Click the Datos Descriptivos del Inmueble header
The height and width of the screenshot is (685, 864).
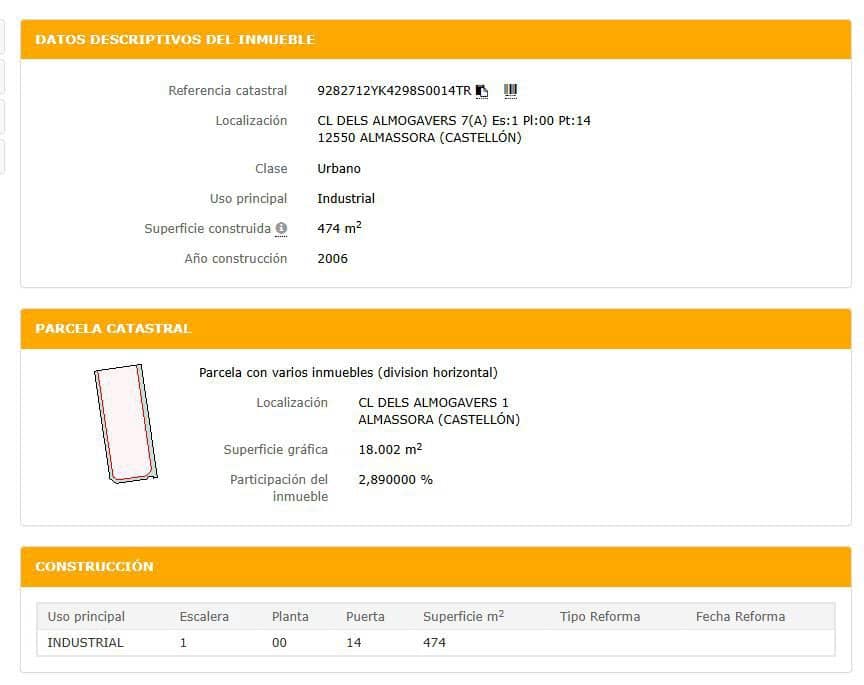[175, 40]
